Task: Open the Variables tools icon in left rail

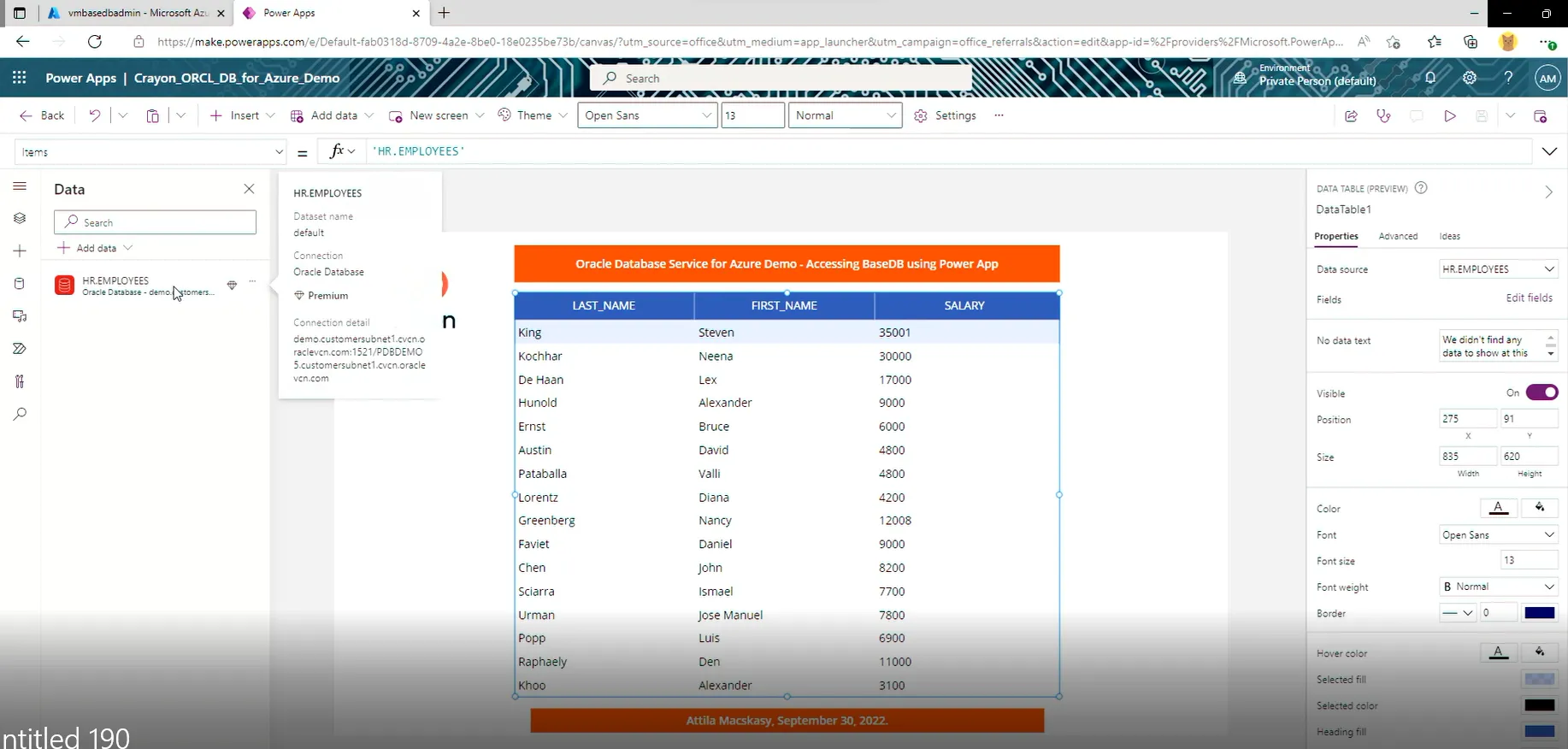Action: click(x=20, y=381)
